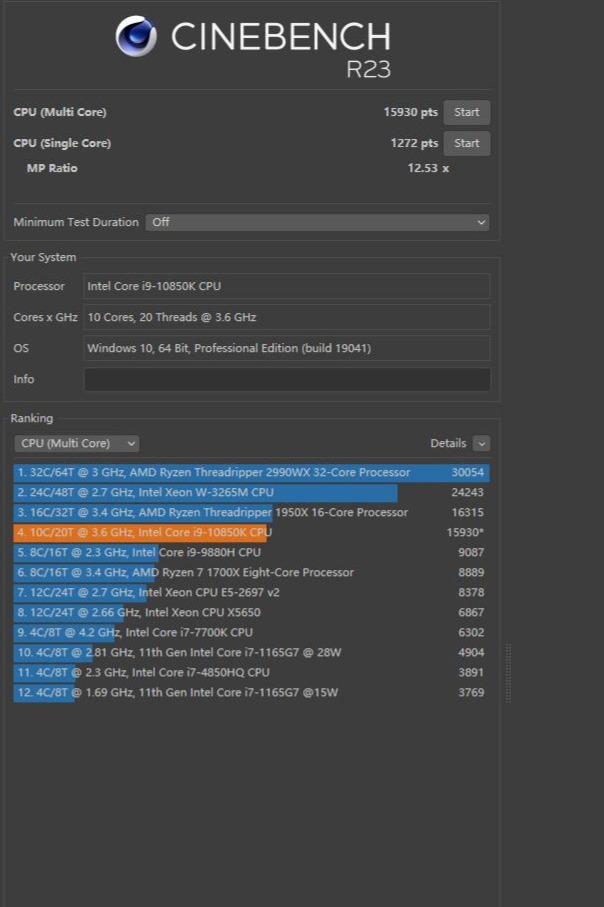Start the CPU Single Core test
The height and width of the screenshot is (907, 604).
tap(466, 143)
